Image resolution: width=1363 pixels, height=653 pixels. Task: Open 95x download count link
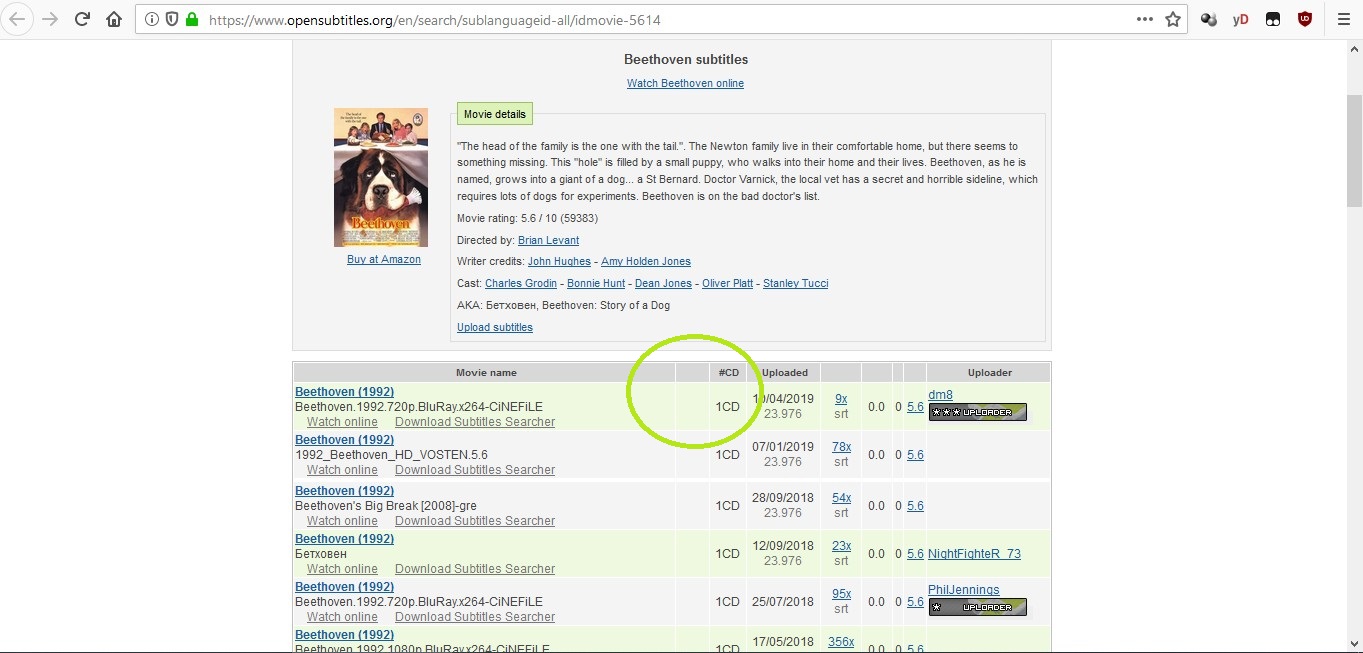point(842,593)
